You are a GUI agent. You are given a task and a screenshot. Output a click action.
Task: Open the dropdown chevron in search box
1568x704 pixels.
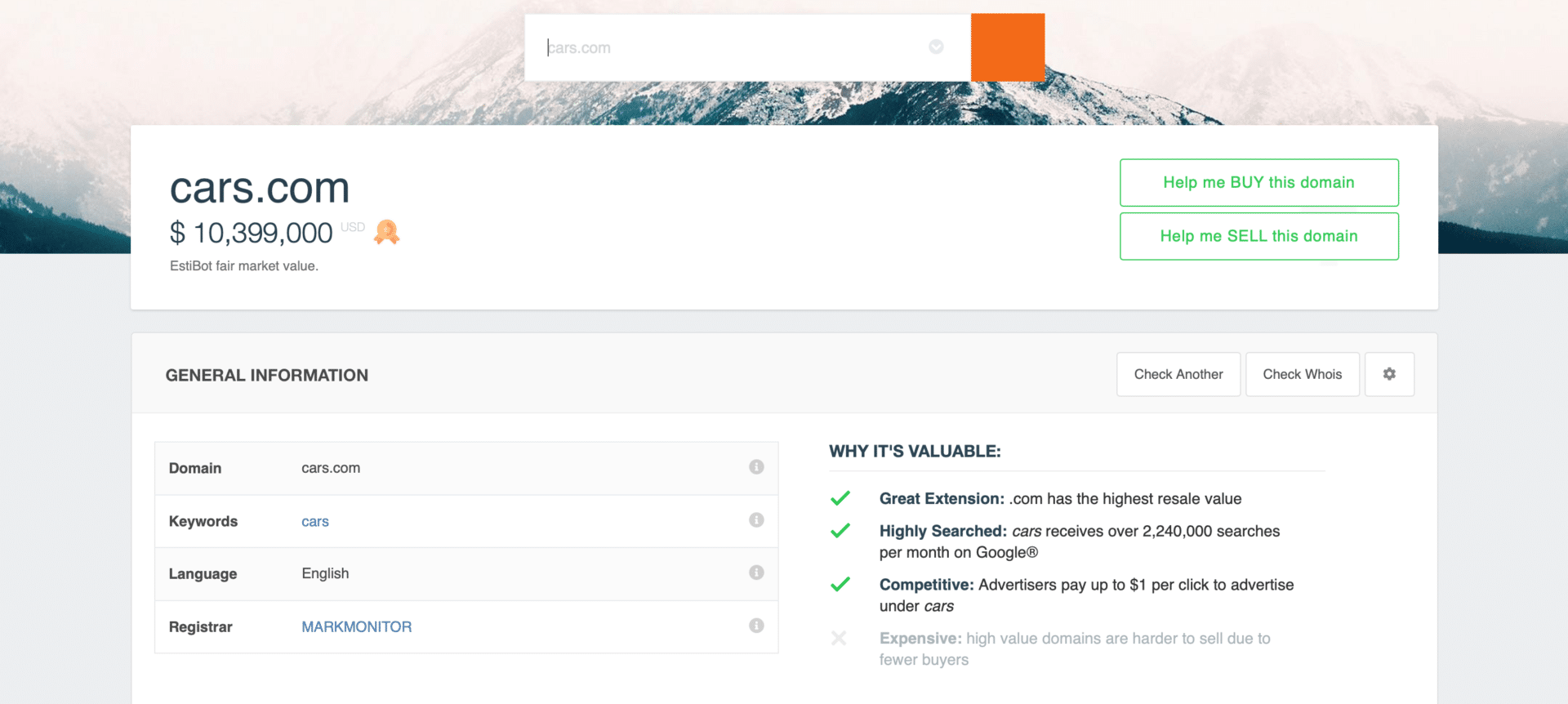[x=936, y=47]
